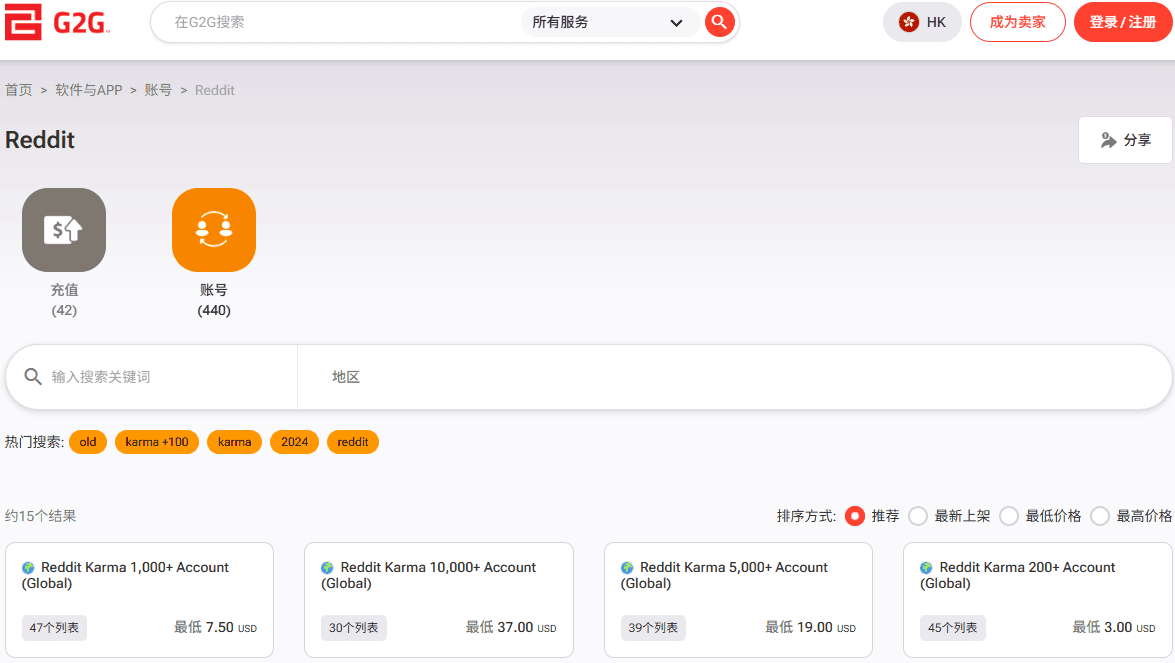The width and height of the screenshot is (1175, 663).
Task: Click the Hong Kong flag icon
Action: (908, 22)
